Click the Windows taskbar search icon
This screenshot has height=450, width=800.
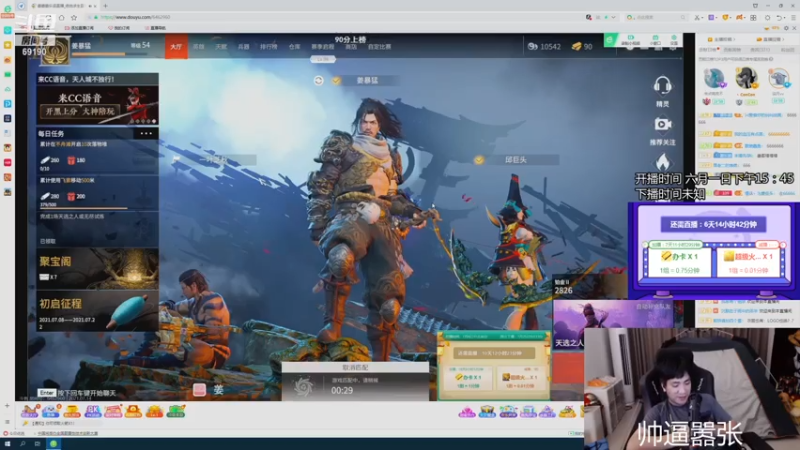coord(22,444)
